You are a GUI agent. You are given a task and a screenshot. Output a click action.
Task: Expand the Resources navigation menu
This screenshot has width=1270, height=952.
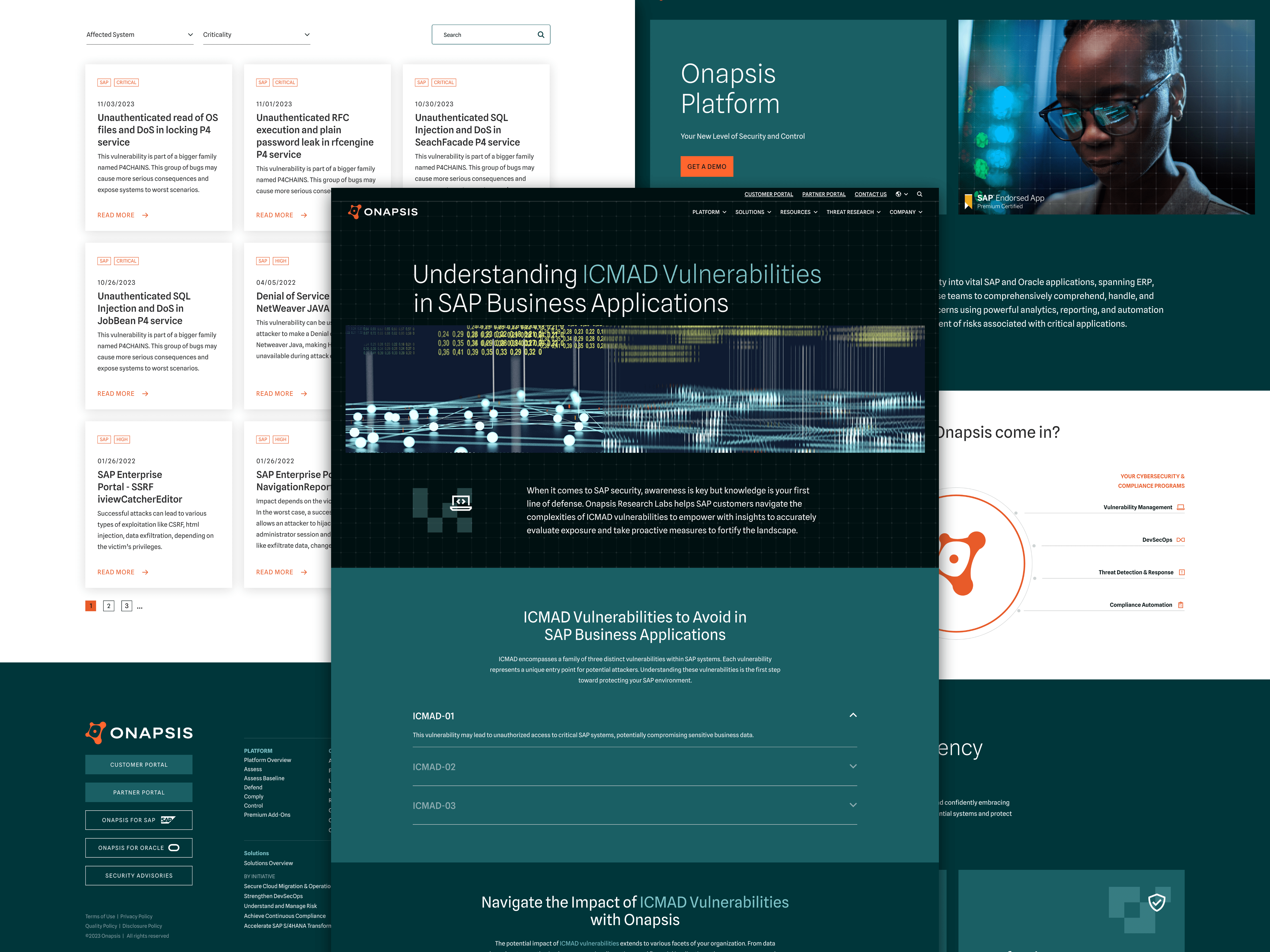(x=799, y=212)
